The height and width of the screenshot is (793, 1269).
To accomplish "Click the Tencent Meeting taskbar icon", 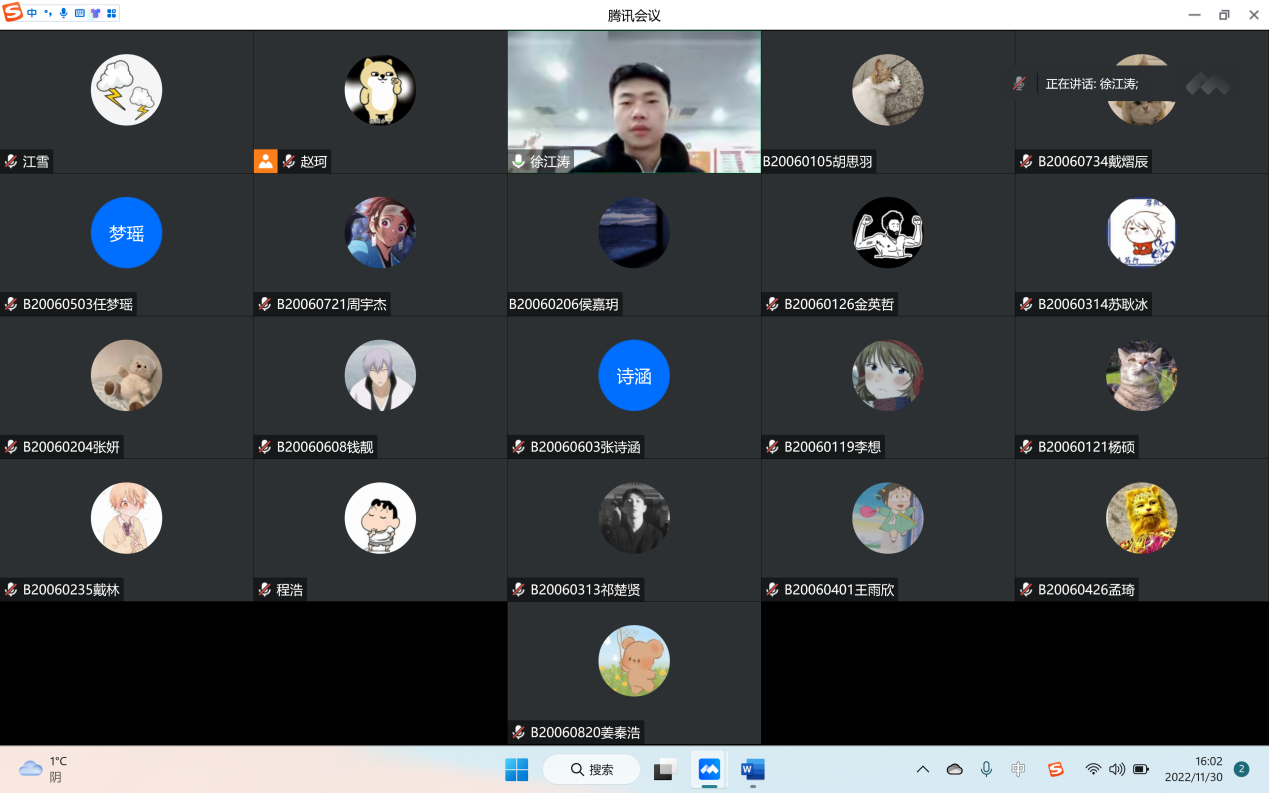I will pos(709,769).
